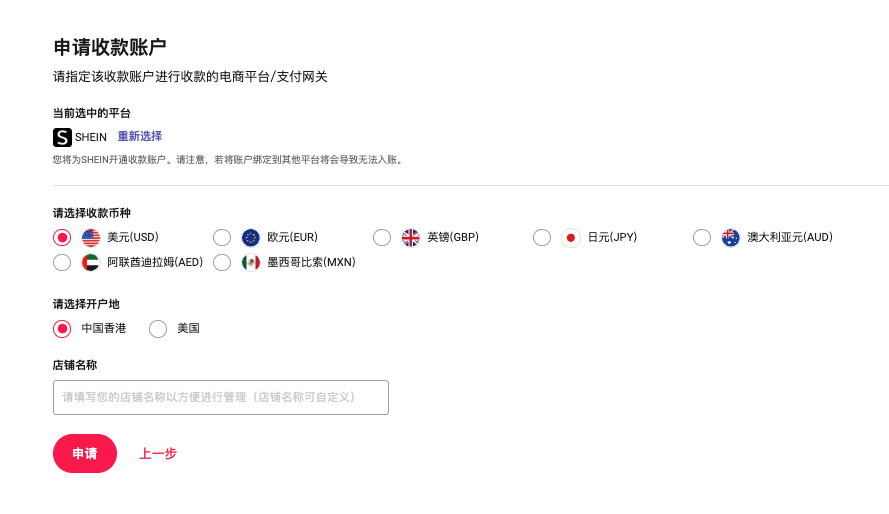Select the 美元(USD) radio button
The image size is (889, 514).
pyautogui.click(x=62, y=237)
